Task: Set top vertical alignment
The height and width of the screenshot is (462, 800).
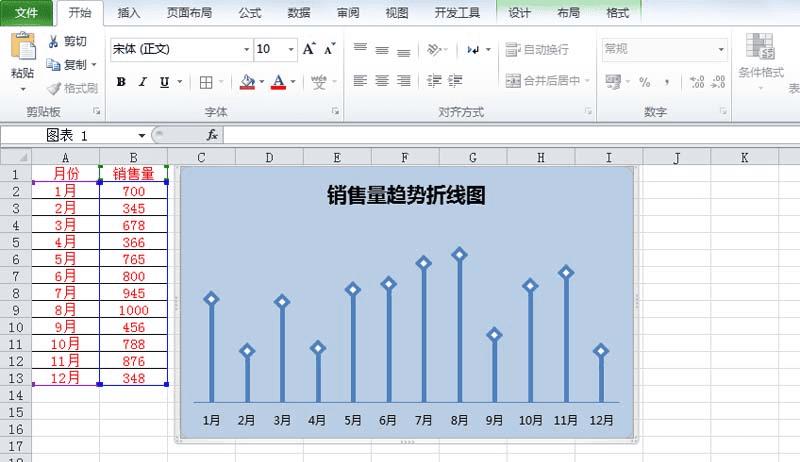Action: click(x=360, y=49)
